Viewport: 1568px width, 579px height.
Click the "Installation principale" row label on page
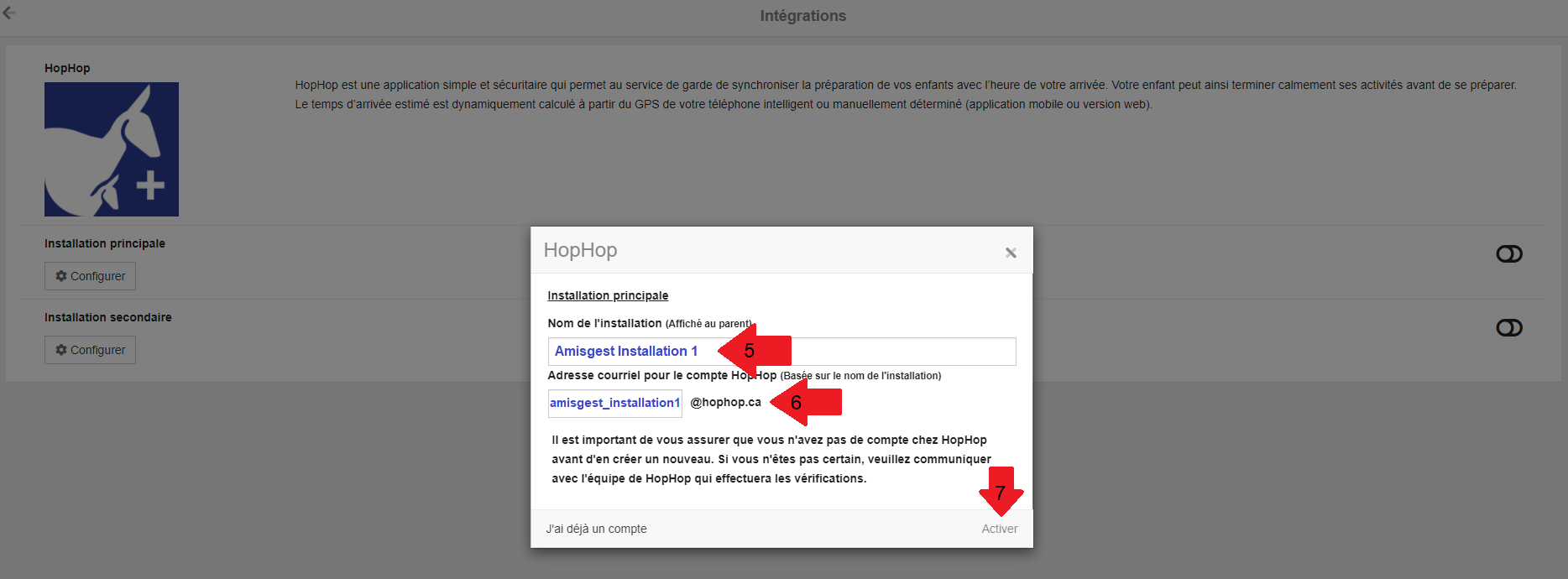pyautogui.click(x=105, y=243)
